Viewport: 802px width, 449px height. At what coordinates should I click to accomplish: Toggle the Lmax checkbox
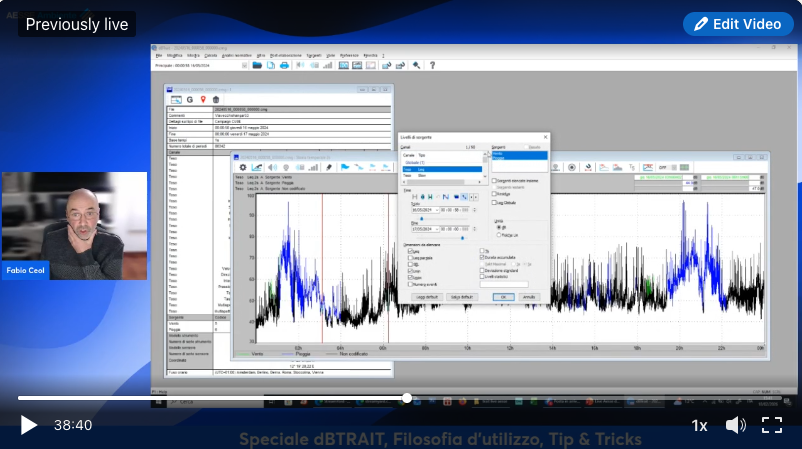[410, 278]
